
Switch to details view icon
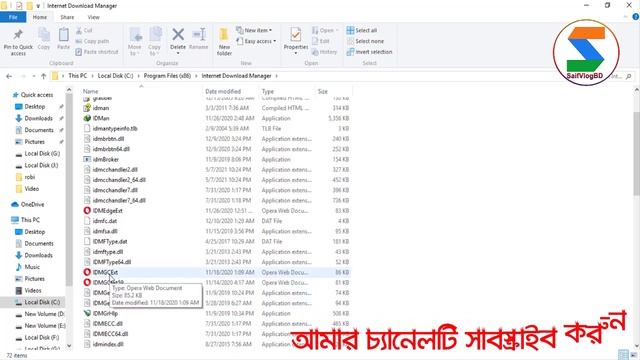623,355
